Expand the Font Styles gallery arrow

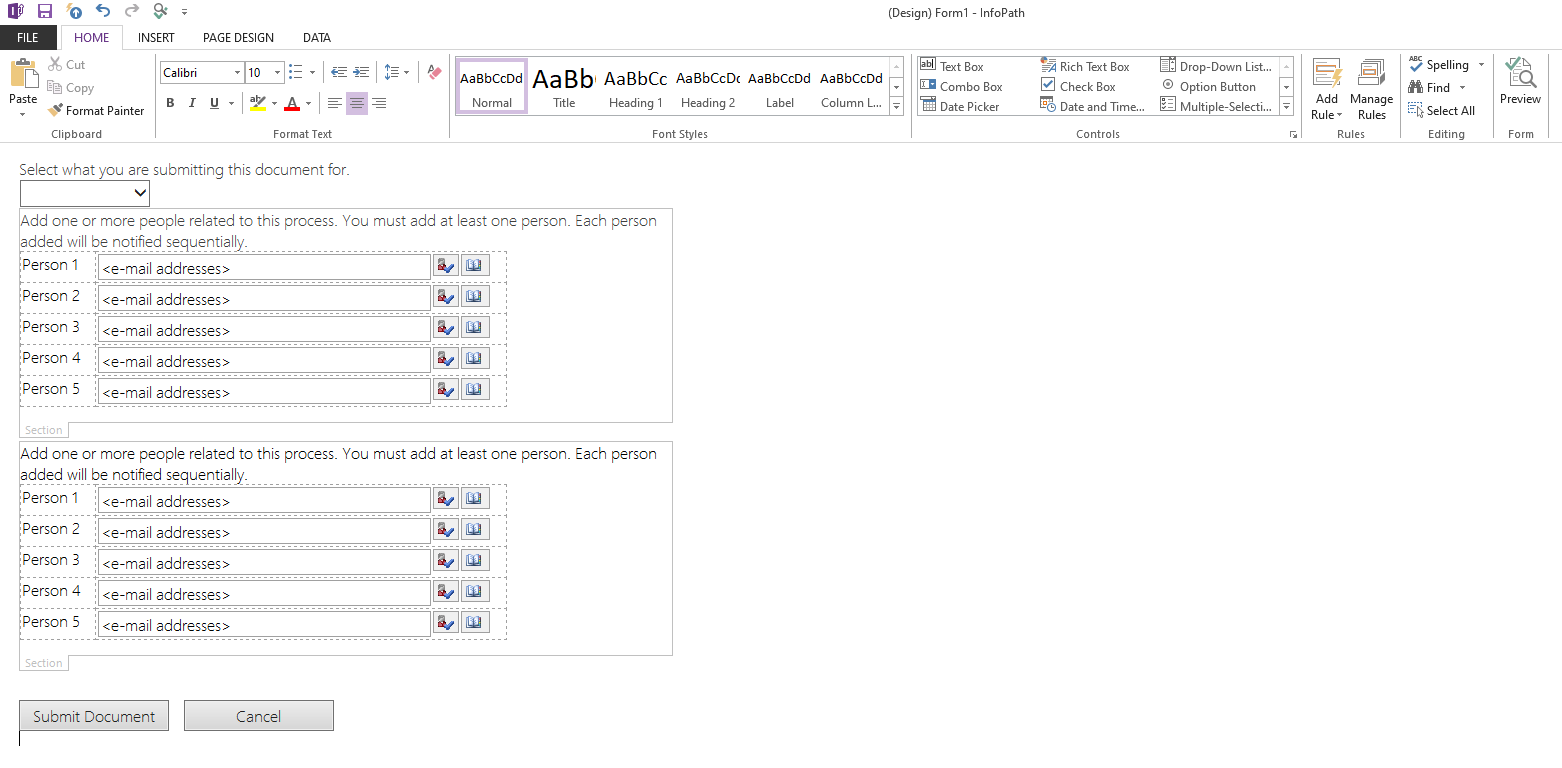click(x=896, y=107)
